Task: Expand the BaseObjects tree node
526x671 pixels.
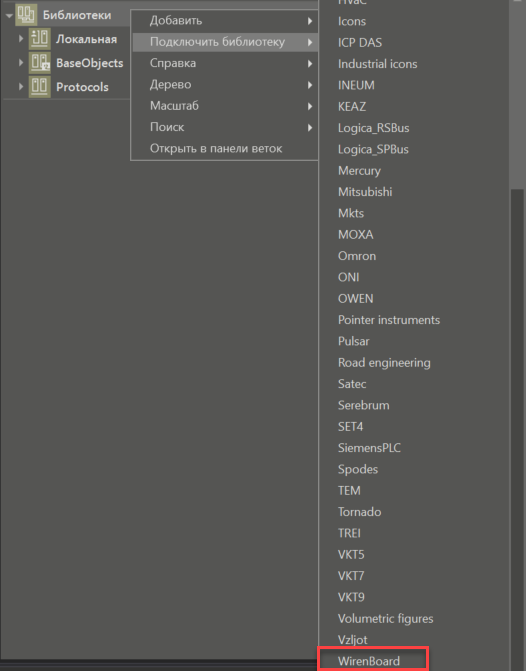Action: pos(21,62)
